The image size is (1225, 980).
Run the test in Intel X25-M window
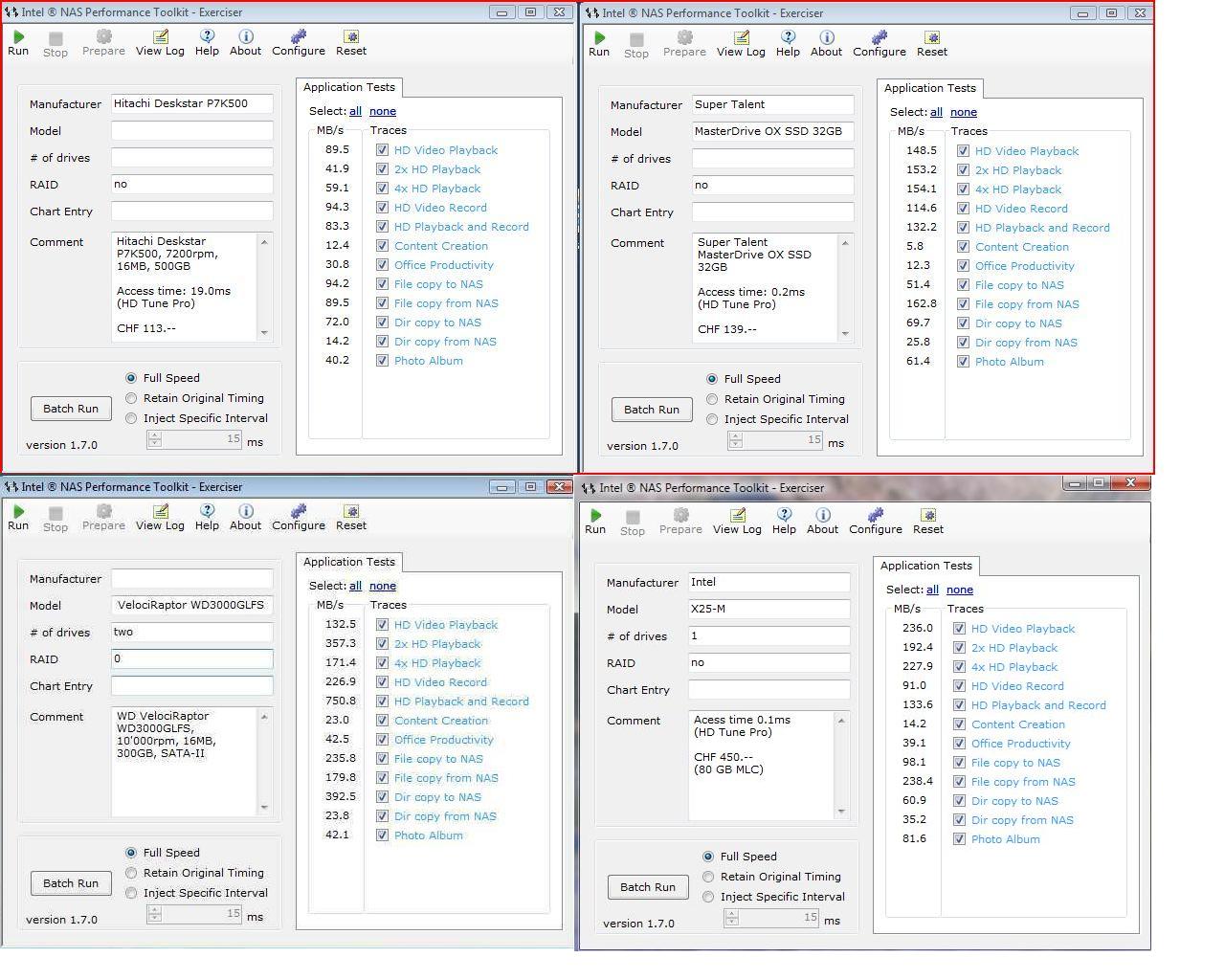point(595,521)
